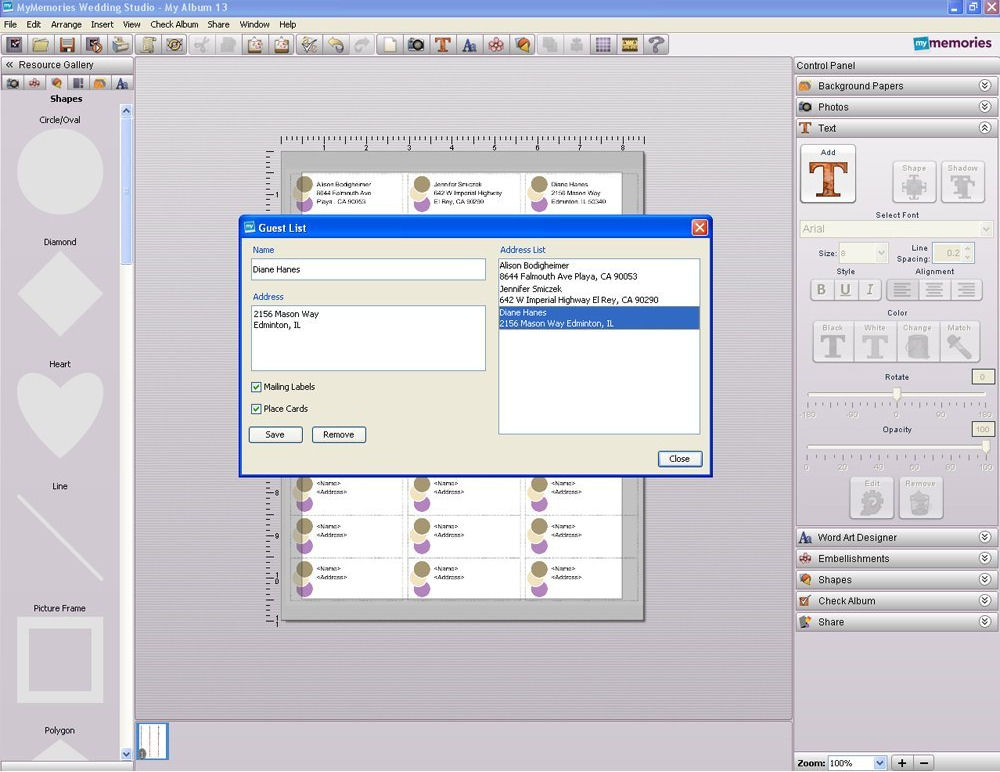Click the zoom out minus button
Screen dimensions: 1000x772
click(923, 762)
